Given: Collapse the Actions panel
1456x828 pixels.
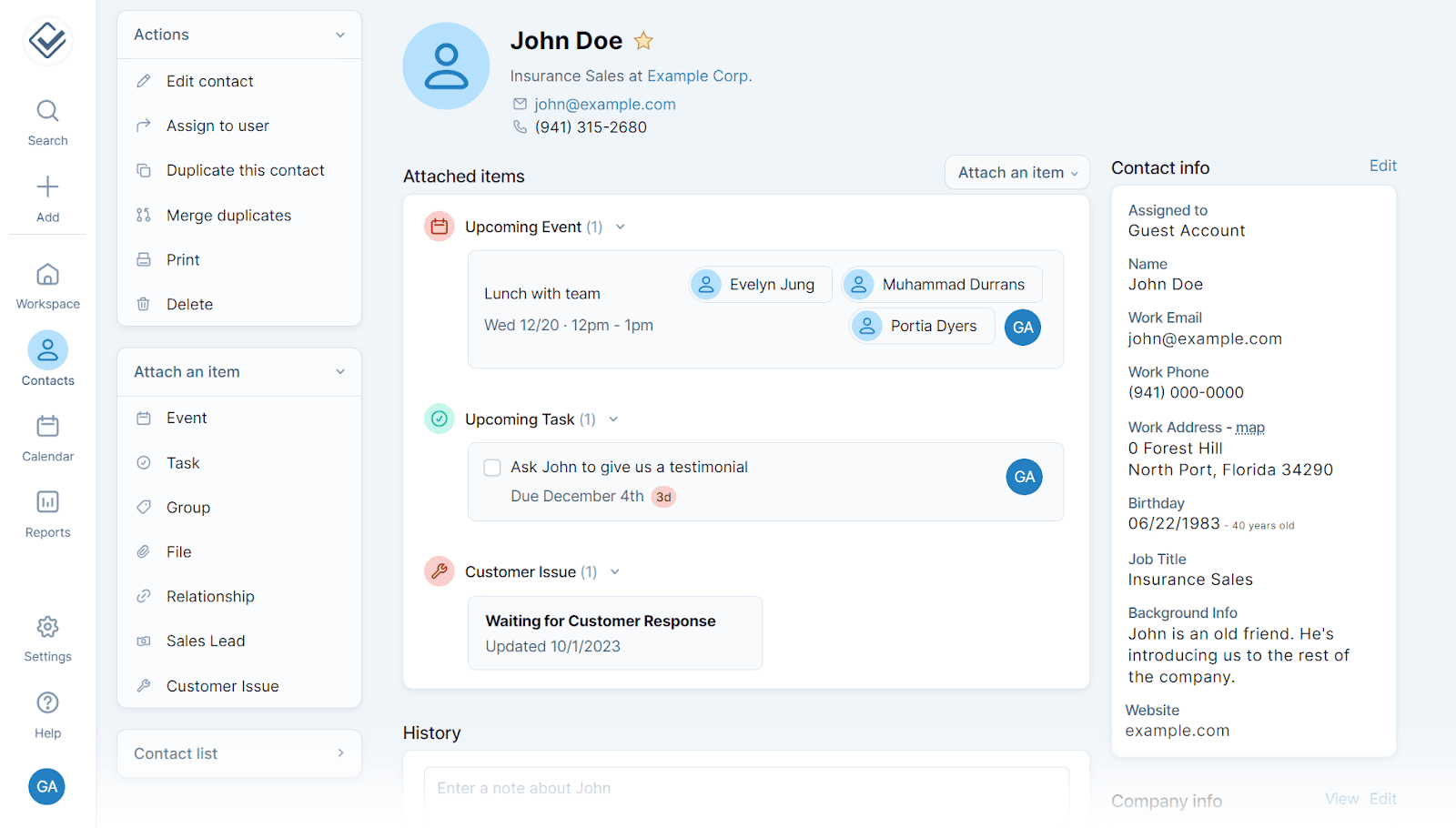Looking at the screenshot, I should 340,34.
